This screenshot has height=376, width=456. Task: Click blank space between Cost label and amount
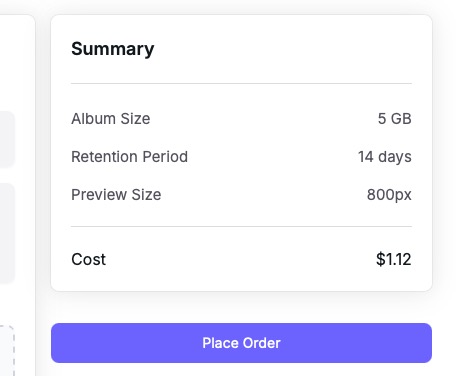240,259
